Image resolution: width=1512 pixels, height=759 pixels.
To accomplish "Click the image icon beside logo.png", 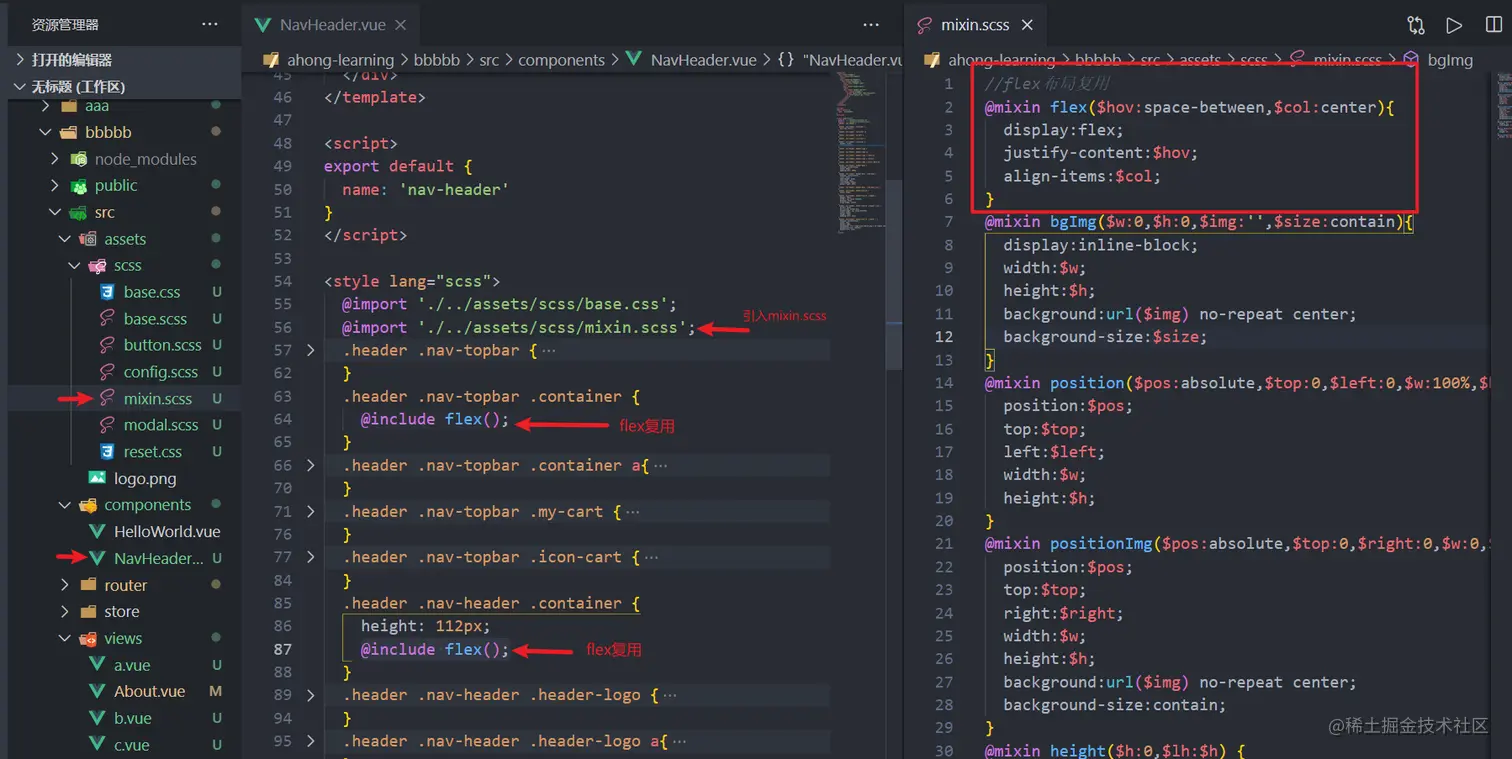I will click(x=96, y=478).
